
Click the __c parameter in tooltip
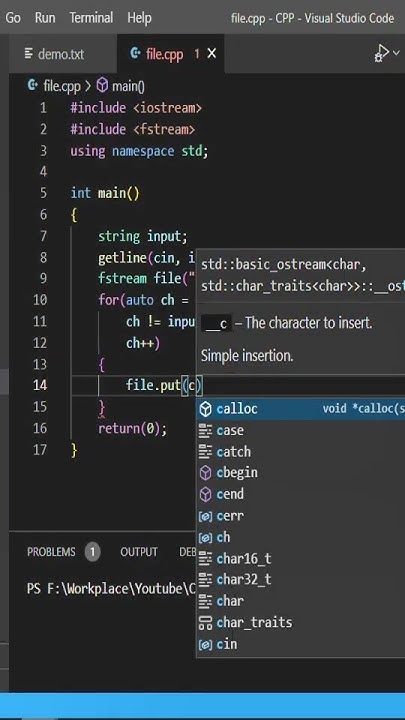pyautogui.click(x=217, y=323)
